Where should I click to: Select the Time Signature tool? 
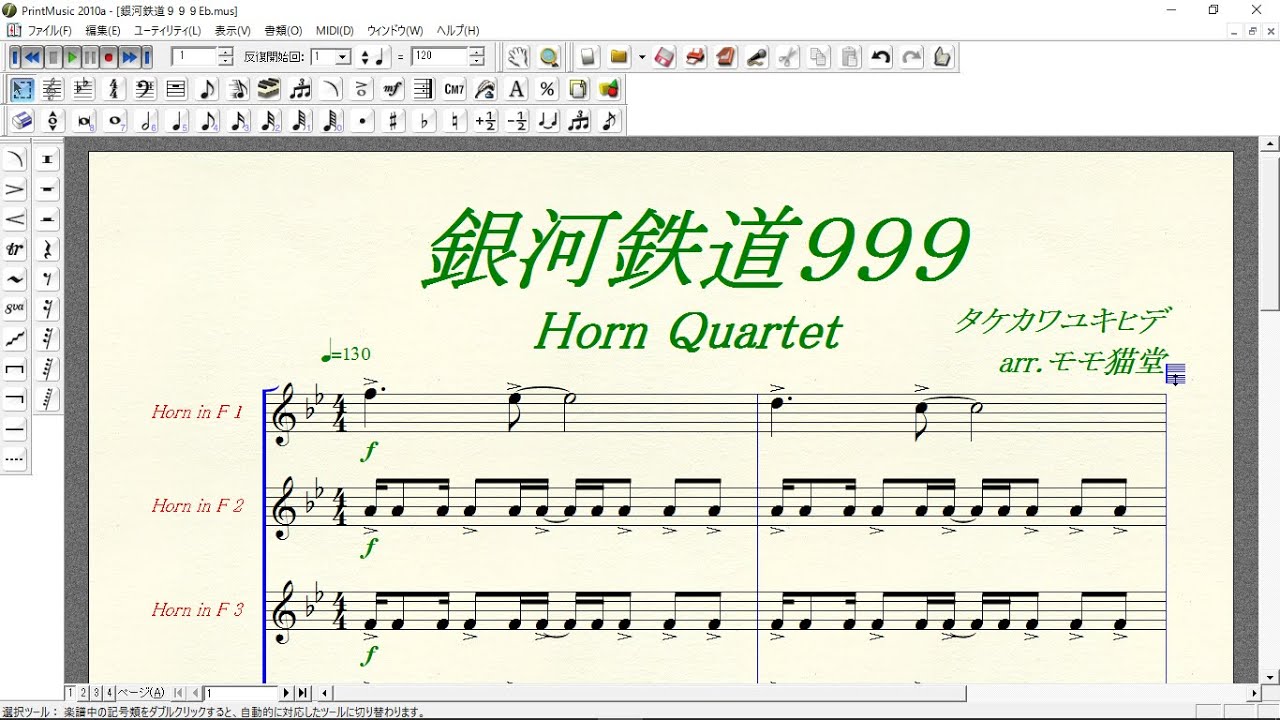(x=114, y=89)
